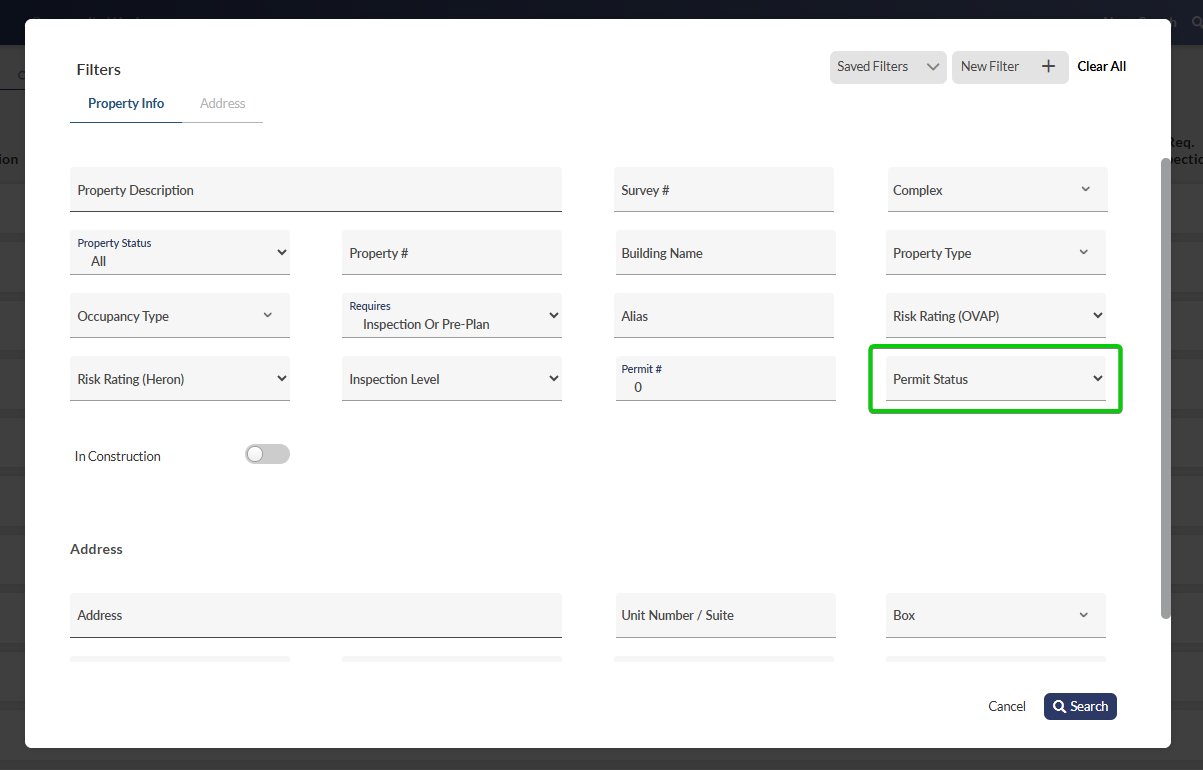Expand the Permit Status dropdown
The width and height of the screenshot is (1203, 770).
(x=996, y=379)
